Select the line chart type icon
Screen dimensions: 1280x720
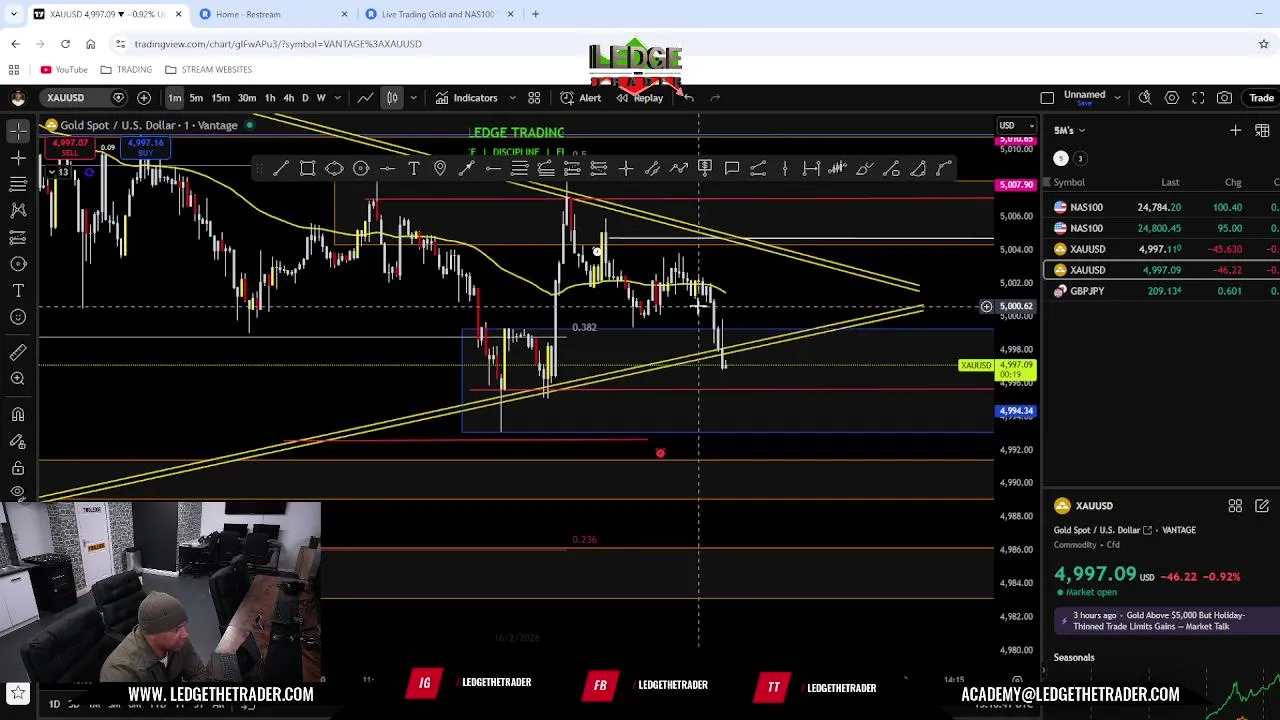click(366, 97)
